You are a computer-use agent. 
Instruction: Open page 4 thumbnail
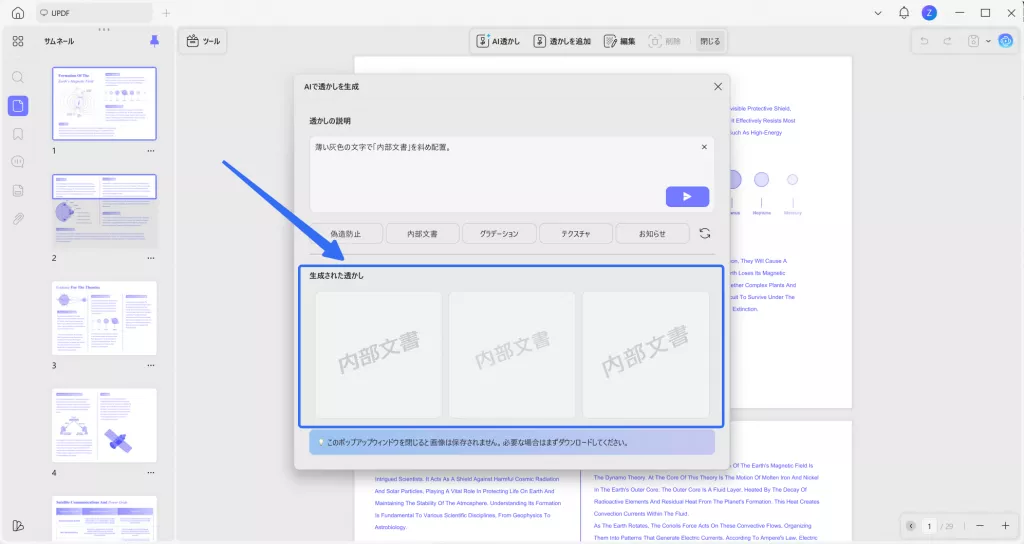pyautogui.click(x=104, y=425)
